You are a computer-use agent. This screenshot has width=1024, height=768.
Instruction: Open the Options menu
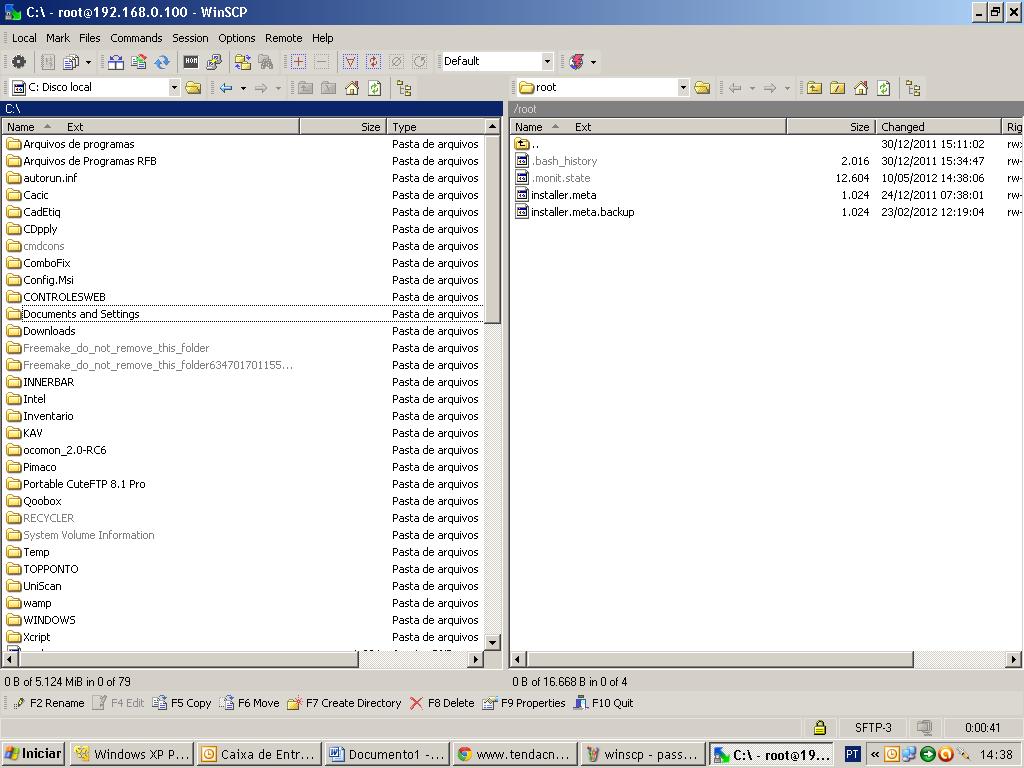click(x=236, y=38)
